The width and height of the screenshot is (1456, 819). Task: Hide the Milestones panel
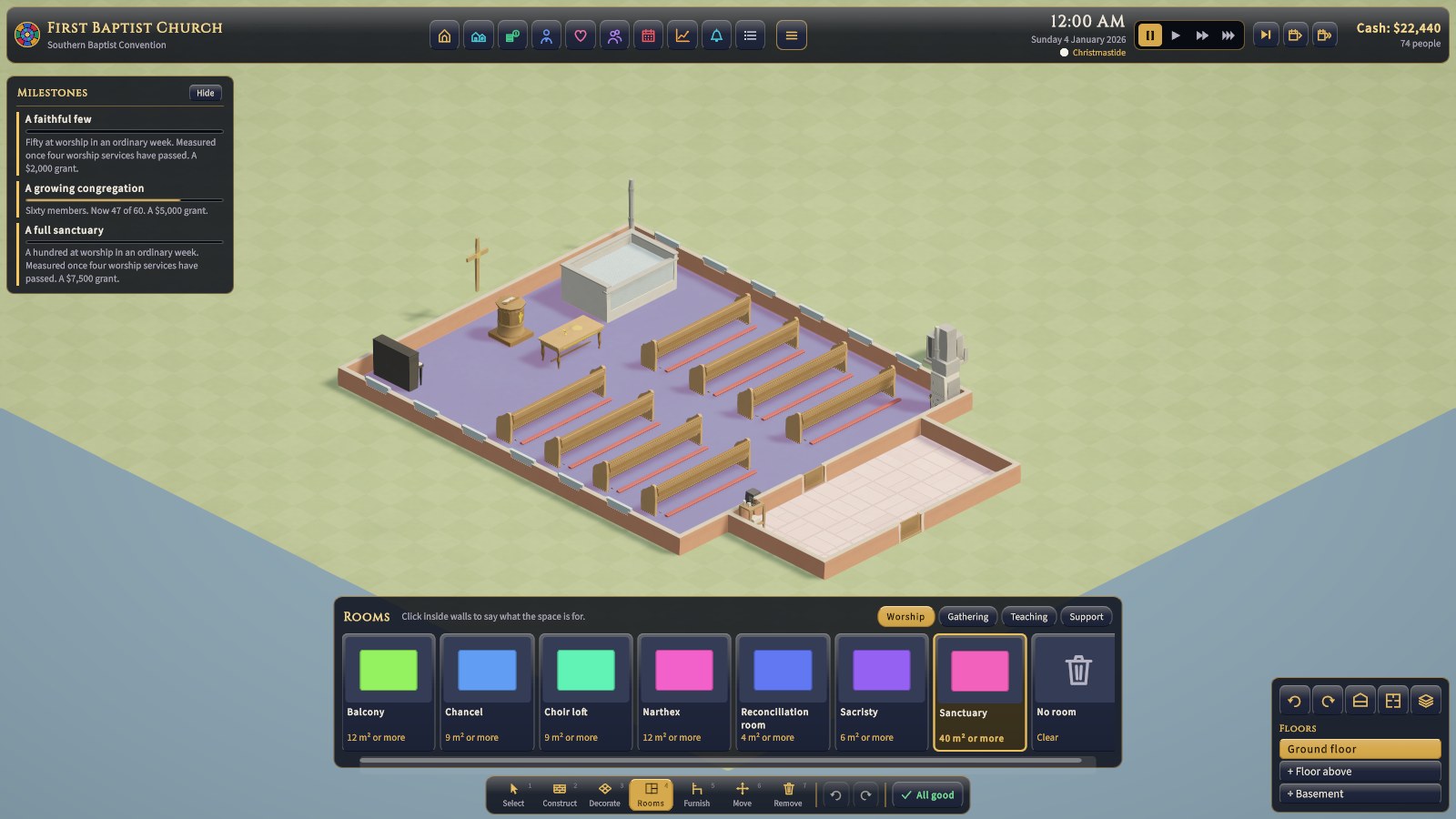coord(206,93)
